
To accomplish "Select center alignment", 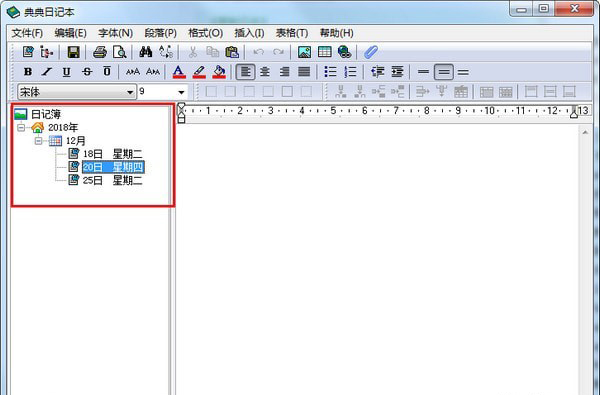I will tap(265, 72).
